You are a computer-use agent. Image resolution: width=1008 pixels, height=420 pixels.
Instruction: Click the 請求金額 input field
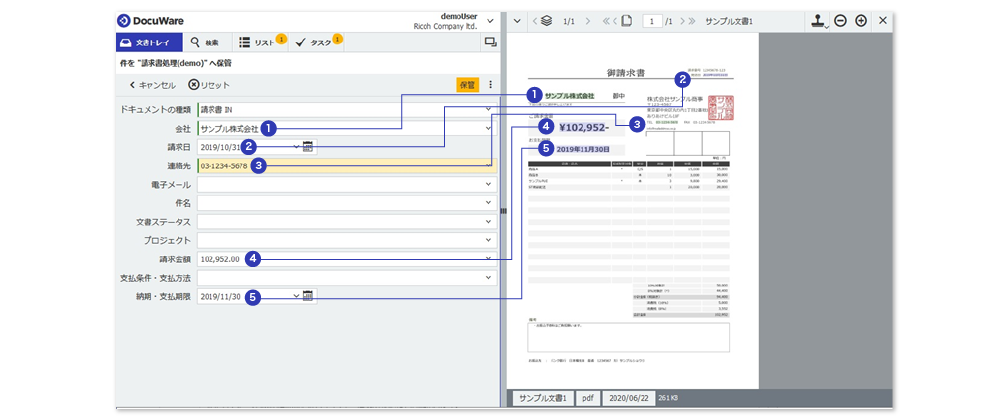pos(340,259)
